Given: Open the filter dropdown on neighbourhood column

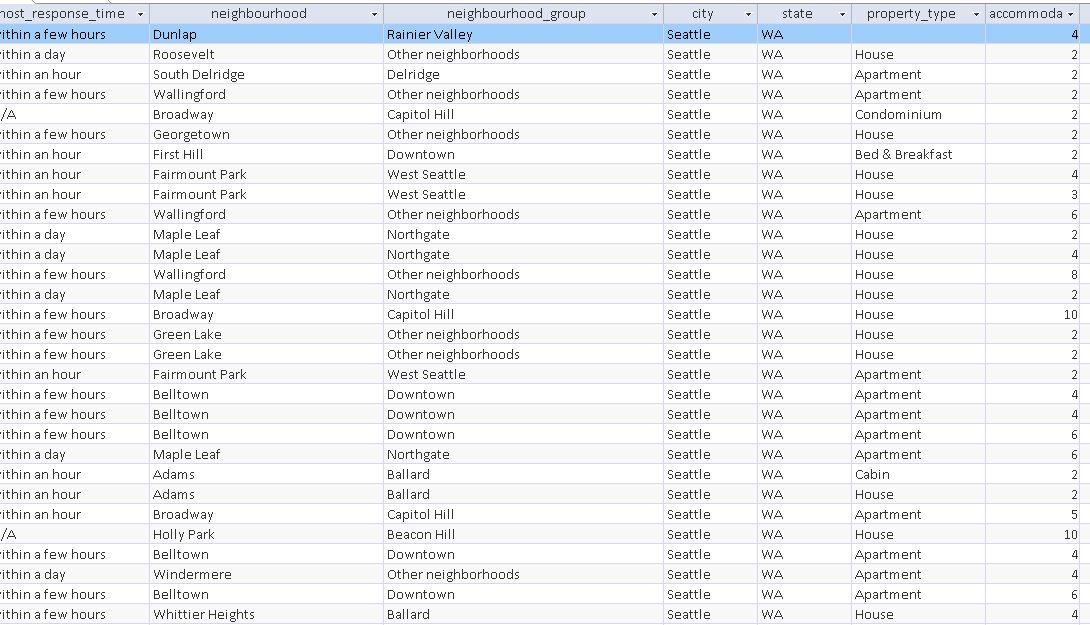Looking at the screenshot, I should coord(375,13).
